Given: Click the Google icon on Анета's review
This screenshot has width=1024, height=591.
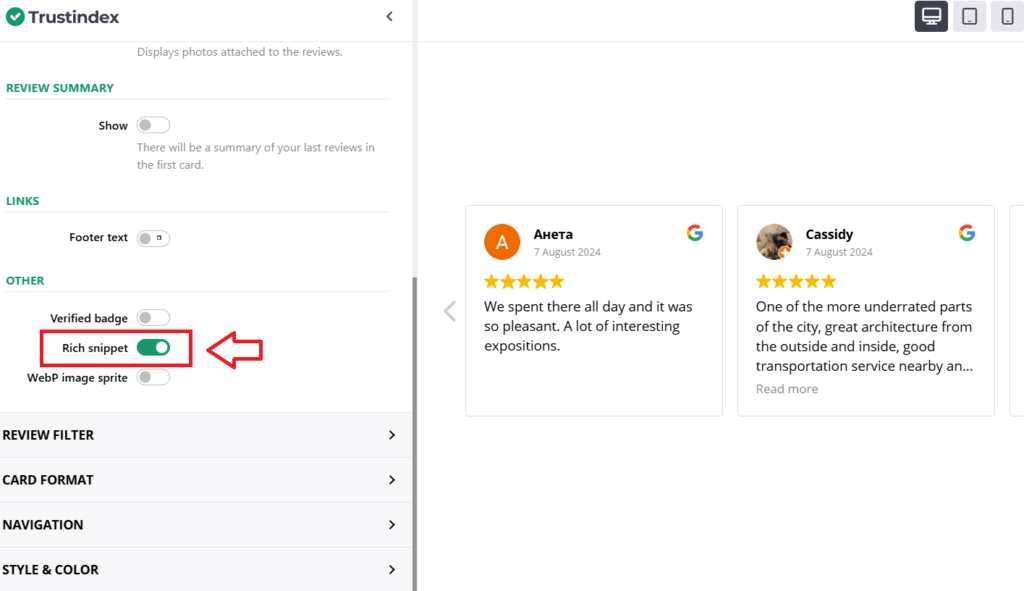Looking at the screenshot, I should point(695,233).
